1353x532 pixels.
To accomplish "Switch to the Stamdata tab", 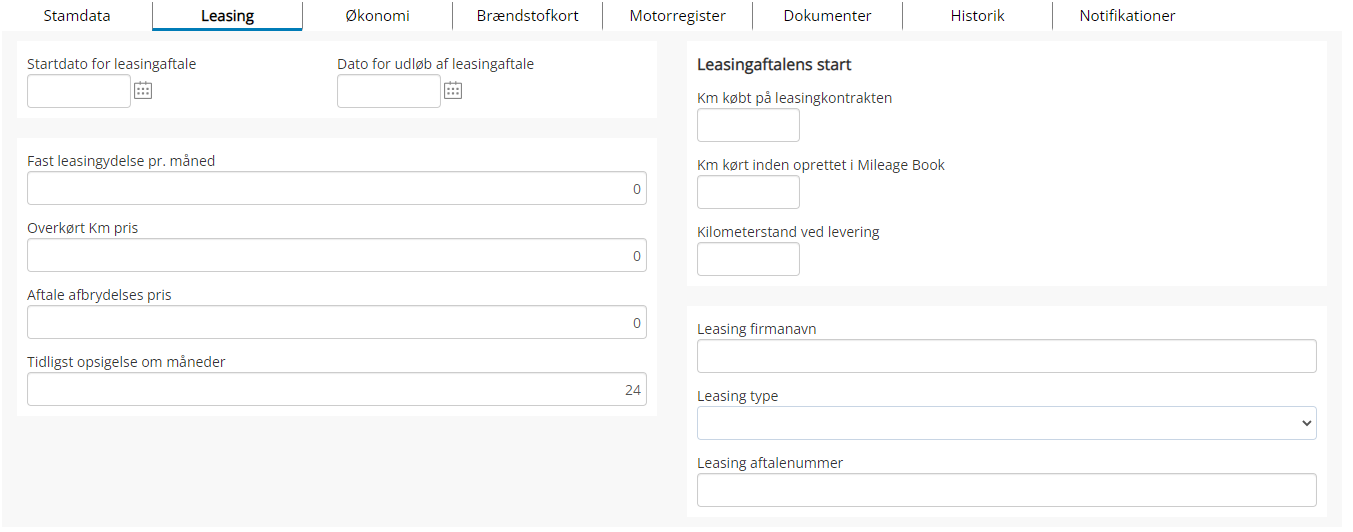I will [x=77, y=16].
